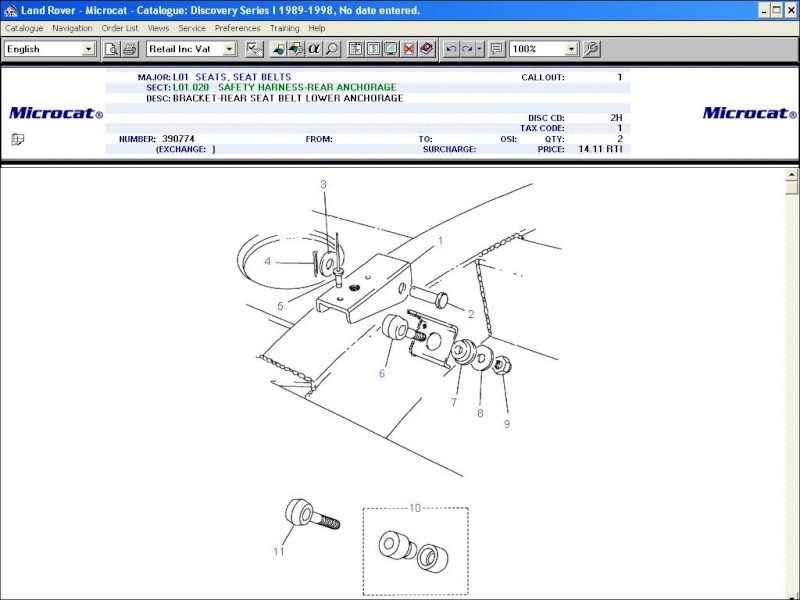Image resolution: width=800 pixels, height=600 pixels.
Task: Click the description BRACKET-REAR SEAT BELT LOWER ANCHORAGE
Action: click(x=288, y=98)
